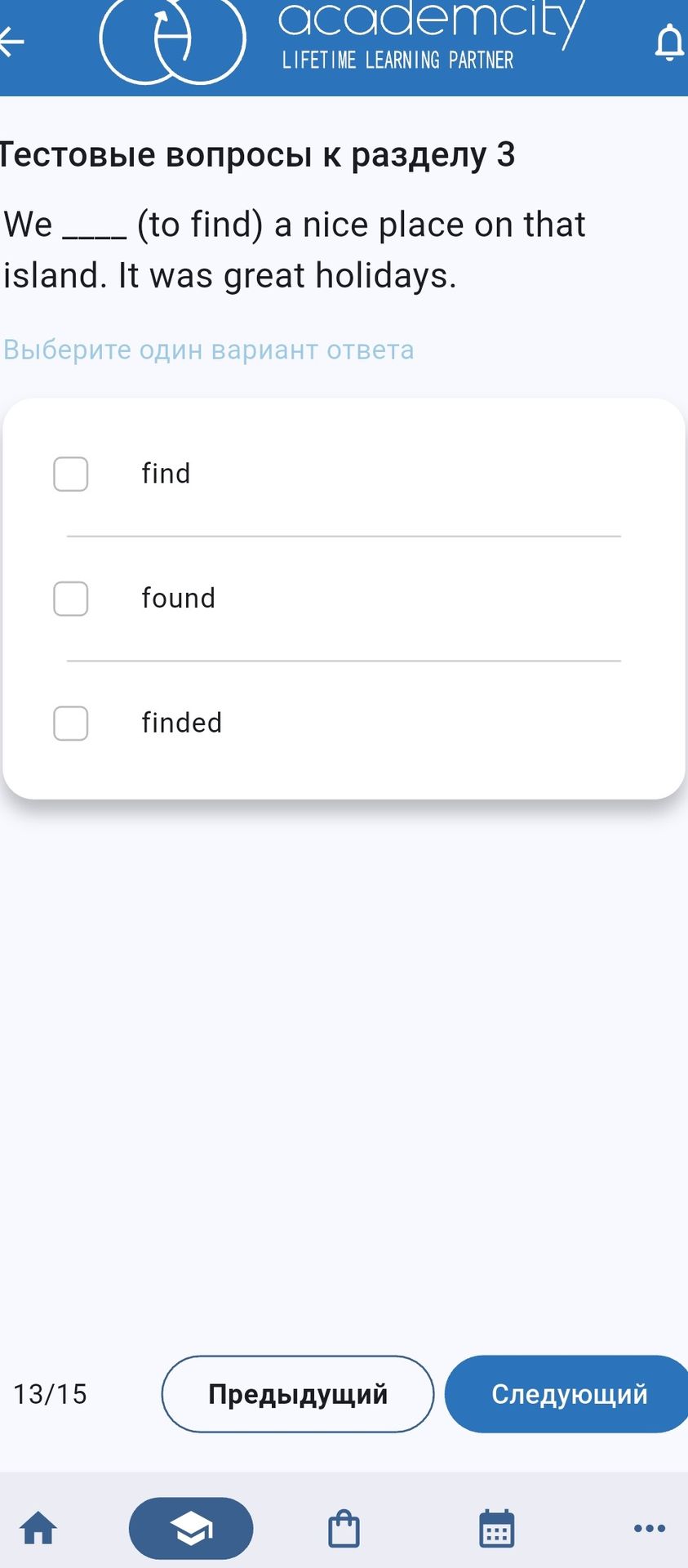Select the 'found' answer text
The image size is (688, 1568).
(x=179, y=598)
